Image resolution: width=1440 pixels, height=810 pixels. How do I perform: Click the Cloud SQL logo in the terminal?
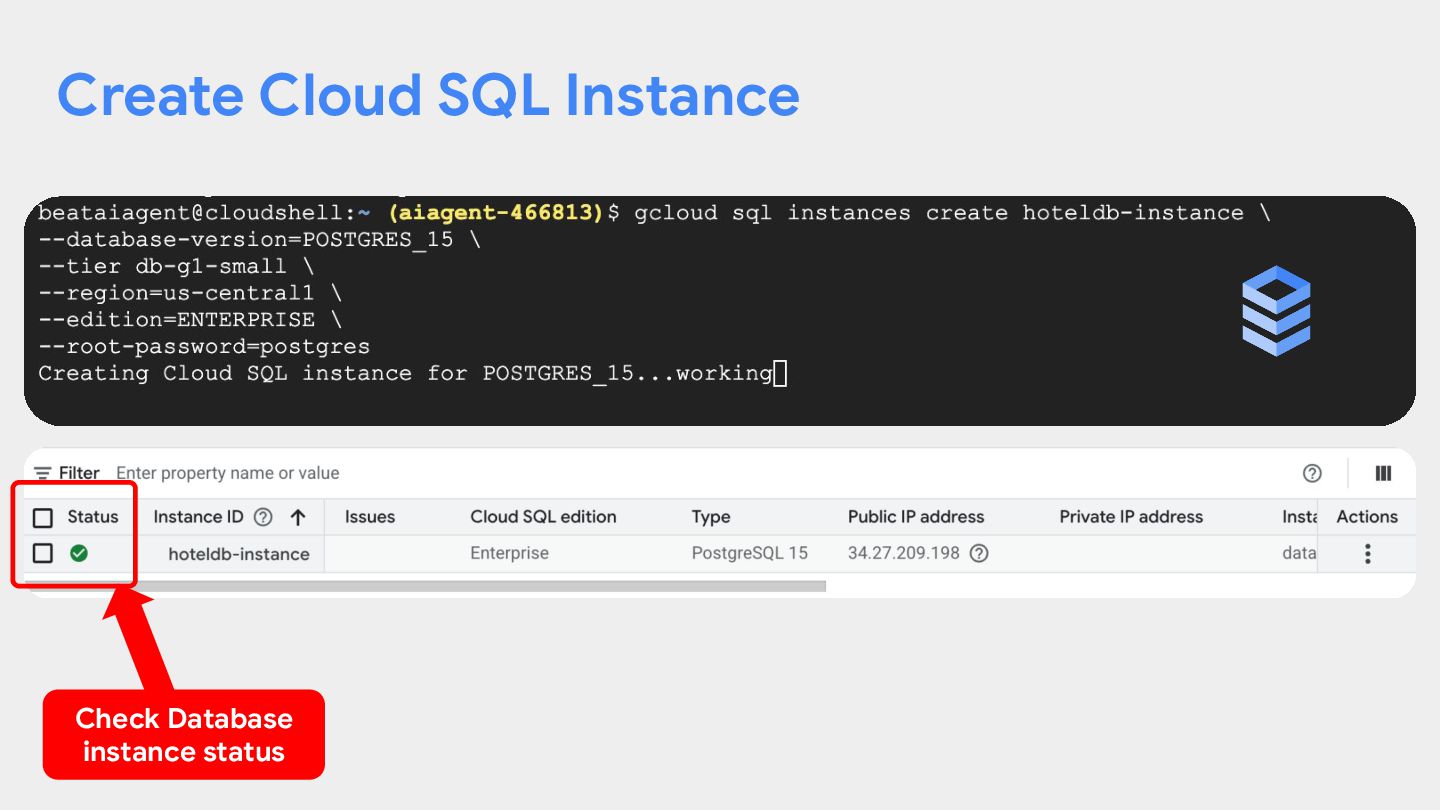[1276, 311]
